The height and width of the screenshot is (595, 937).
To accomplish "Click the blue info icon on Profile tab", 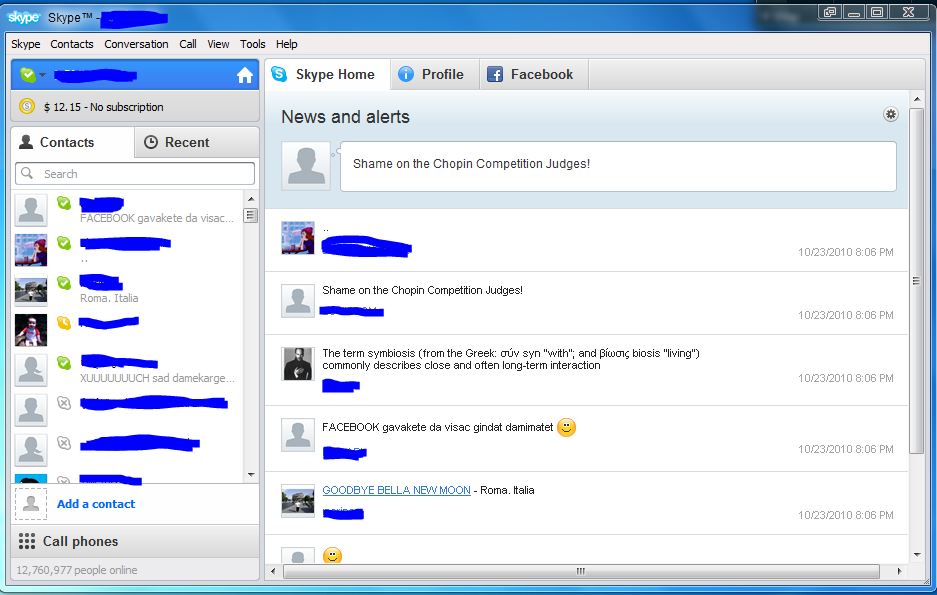I will [x=406, y=74].
